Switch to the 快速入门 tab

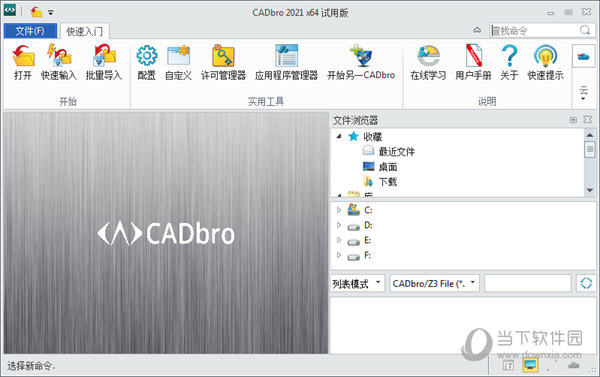pos(85,31)
